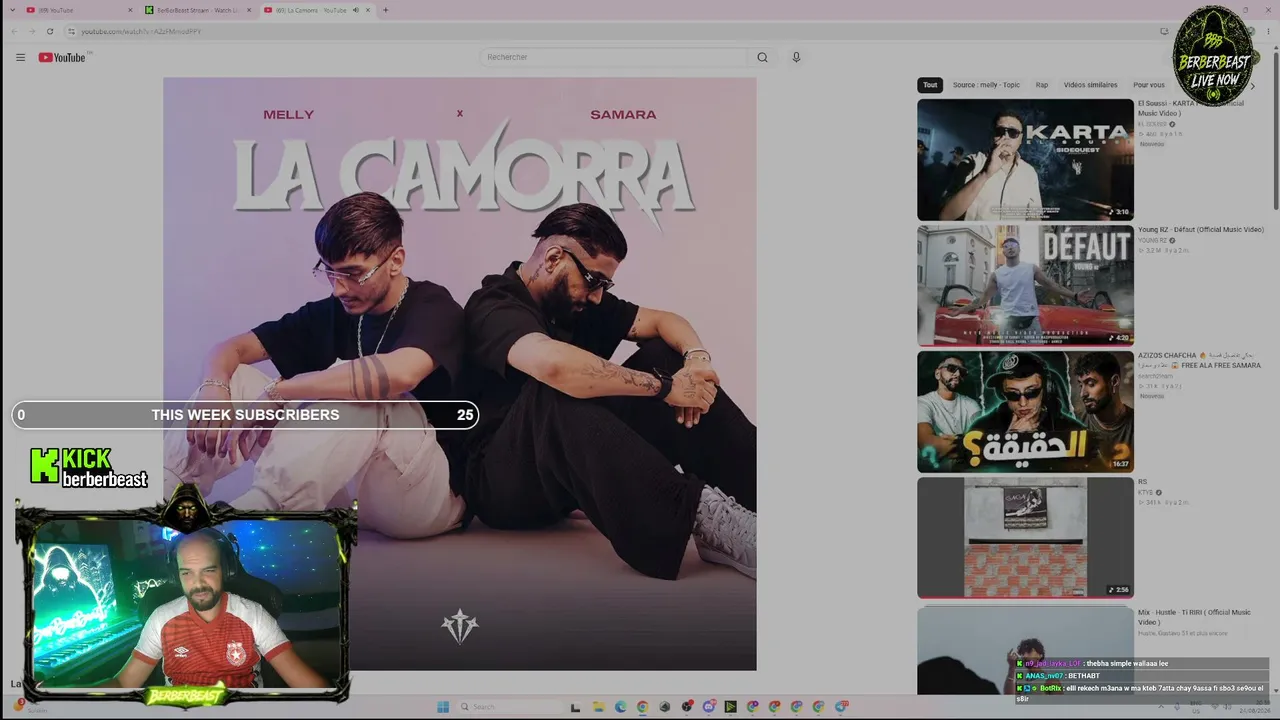Viewport: 1280px width, 720px height.
Task: Open Task View on the taskbar
Action: [x=575, y=707]
